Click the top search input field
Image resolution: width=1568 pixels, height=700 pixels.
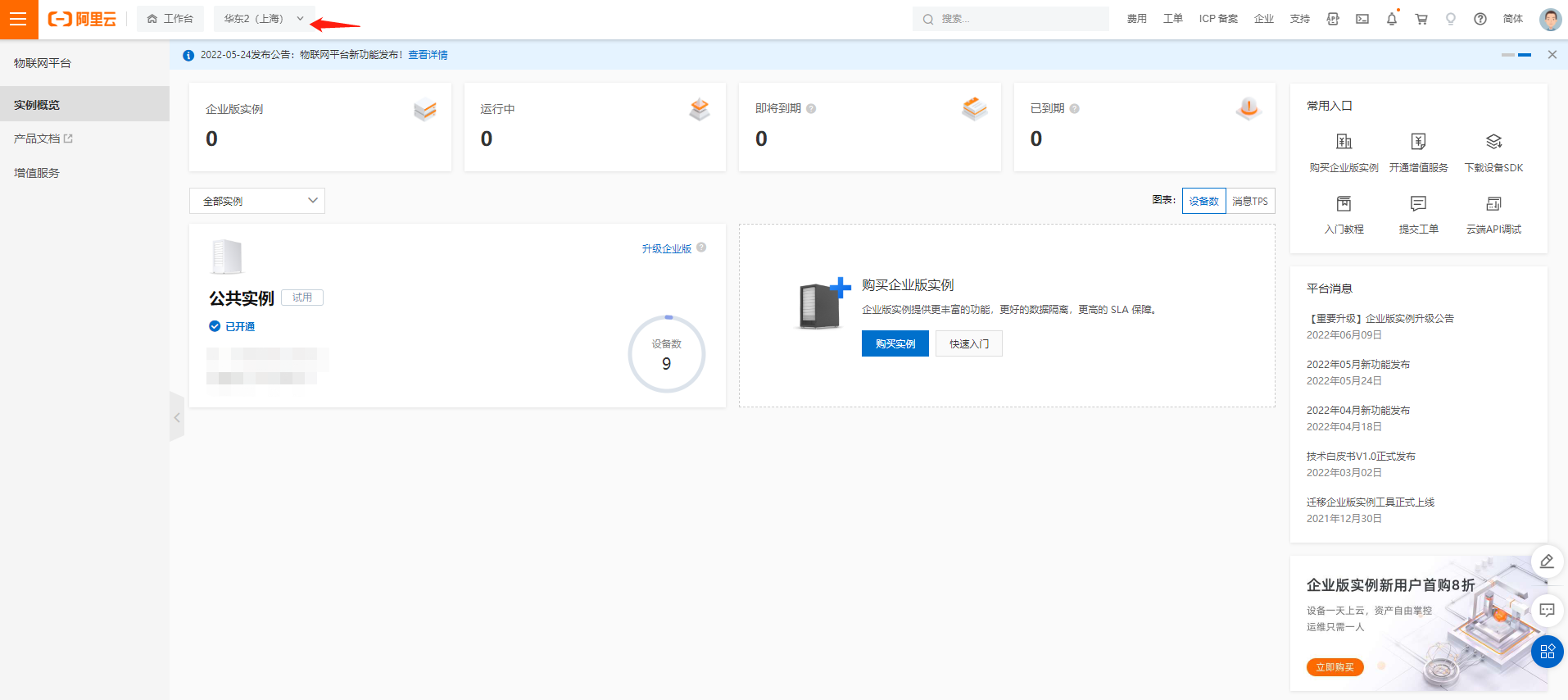tap(1016, 19)
